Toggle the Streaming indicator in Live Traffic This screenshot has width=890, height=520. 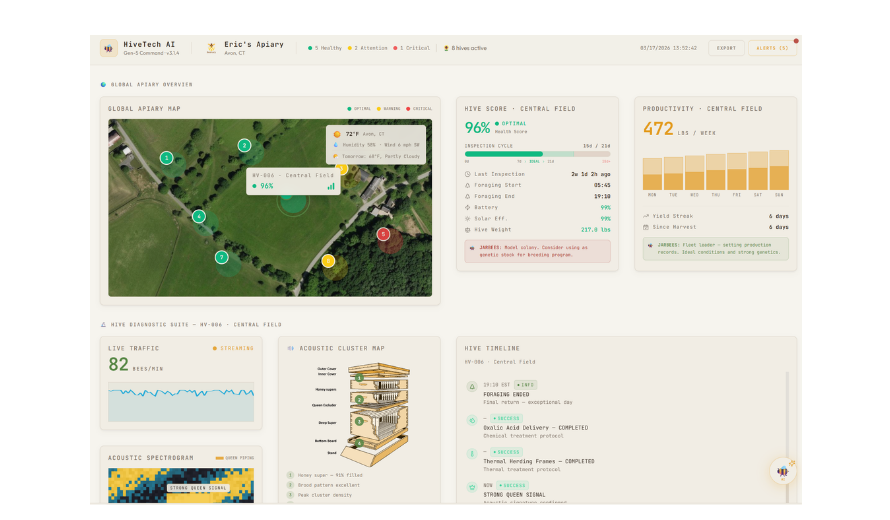pyautogui.click(x=233, y=349)
